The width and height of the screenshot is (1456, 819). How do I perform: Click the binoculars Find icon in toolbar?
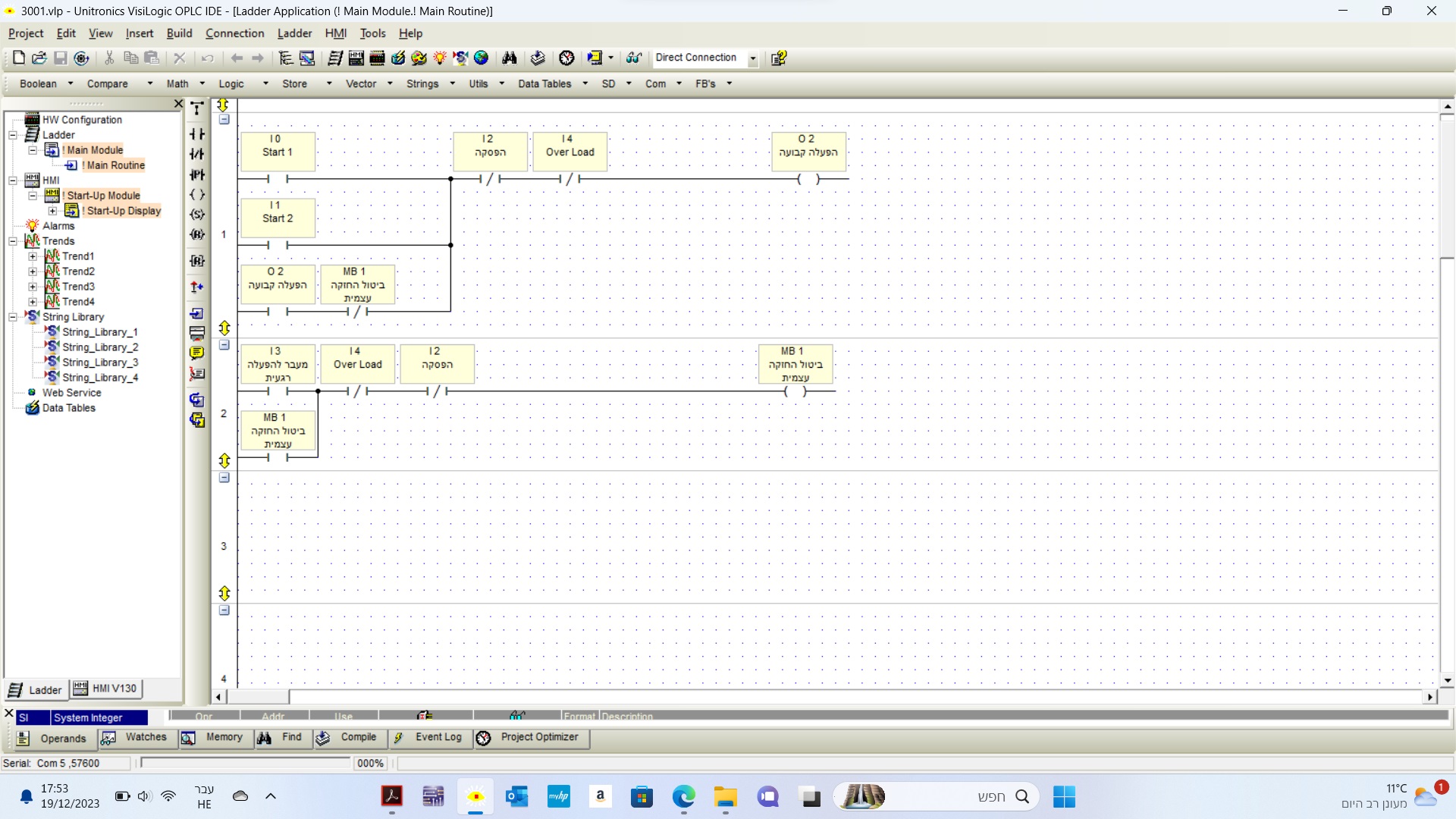point(510,58)
